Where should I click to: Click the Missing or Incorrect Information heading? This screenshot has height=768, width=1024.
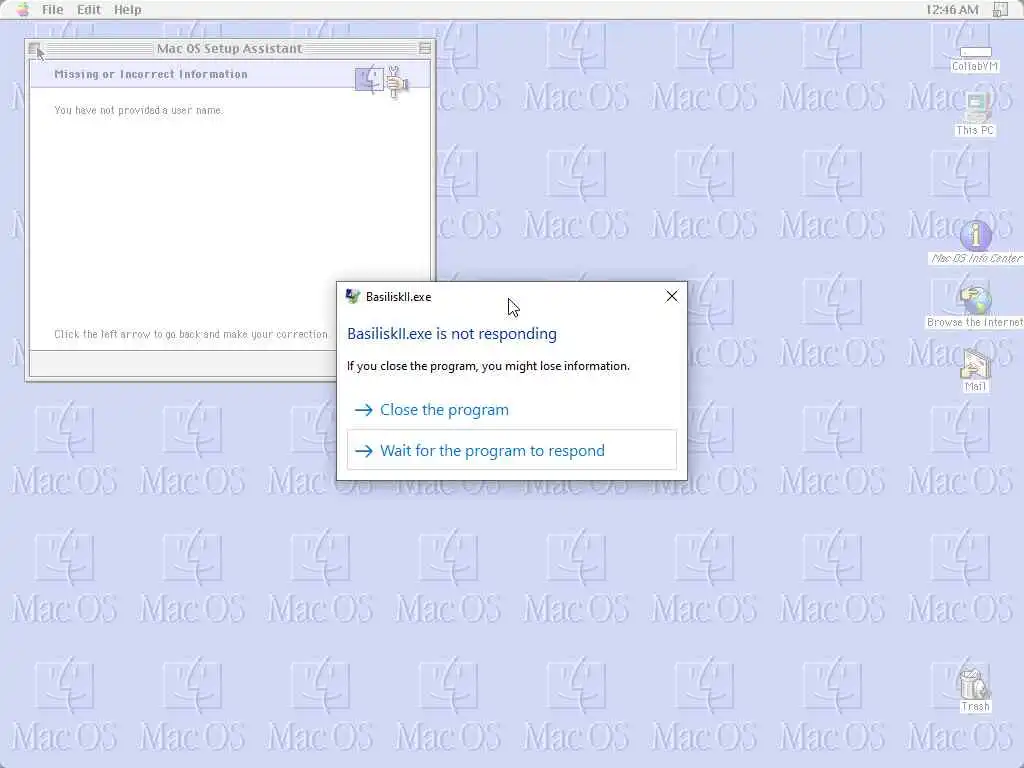click(151, 74)
